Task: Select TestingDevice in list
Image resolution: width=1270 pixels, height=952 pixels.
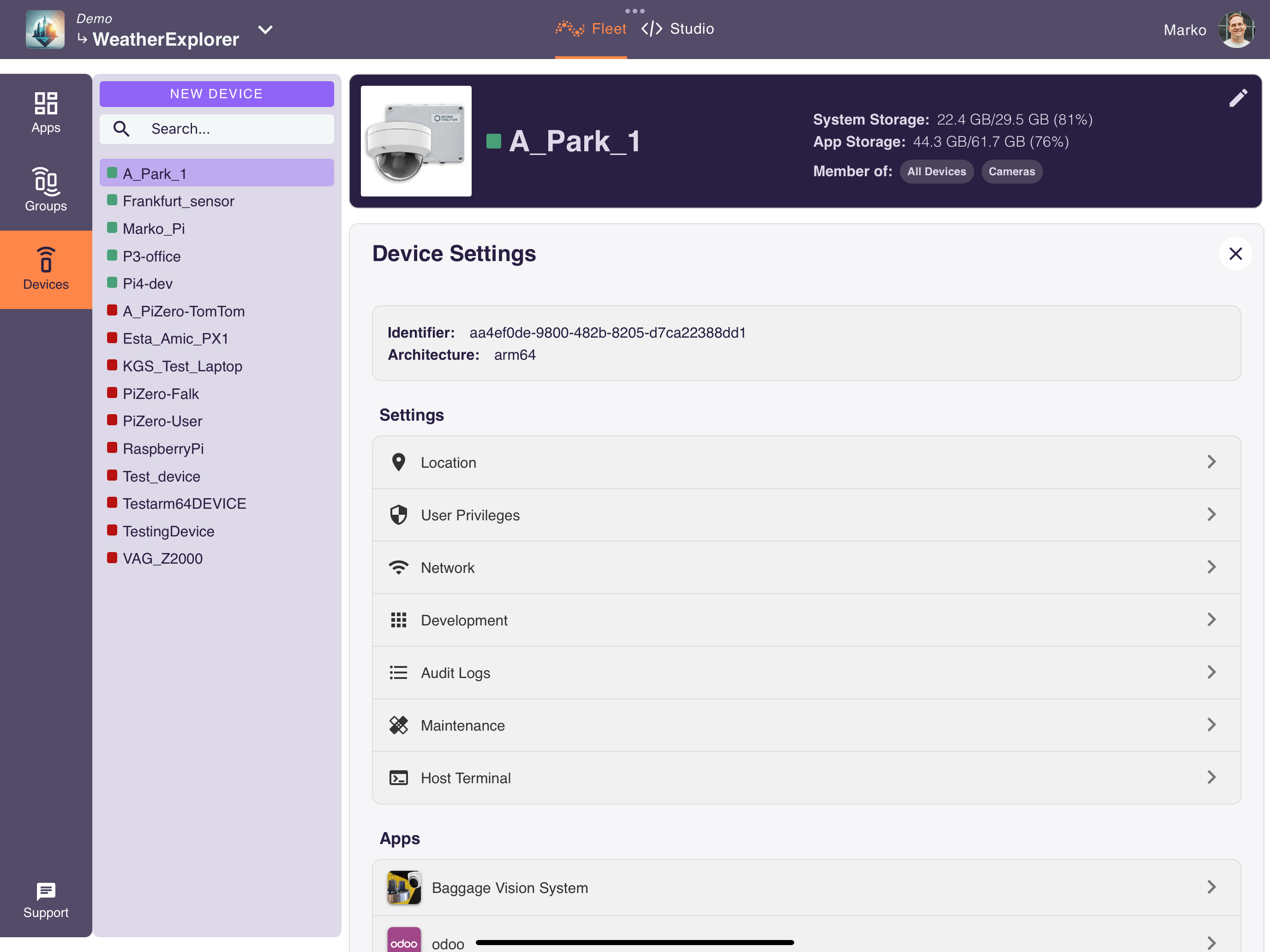Action: coord(216,531)
